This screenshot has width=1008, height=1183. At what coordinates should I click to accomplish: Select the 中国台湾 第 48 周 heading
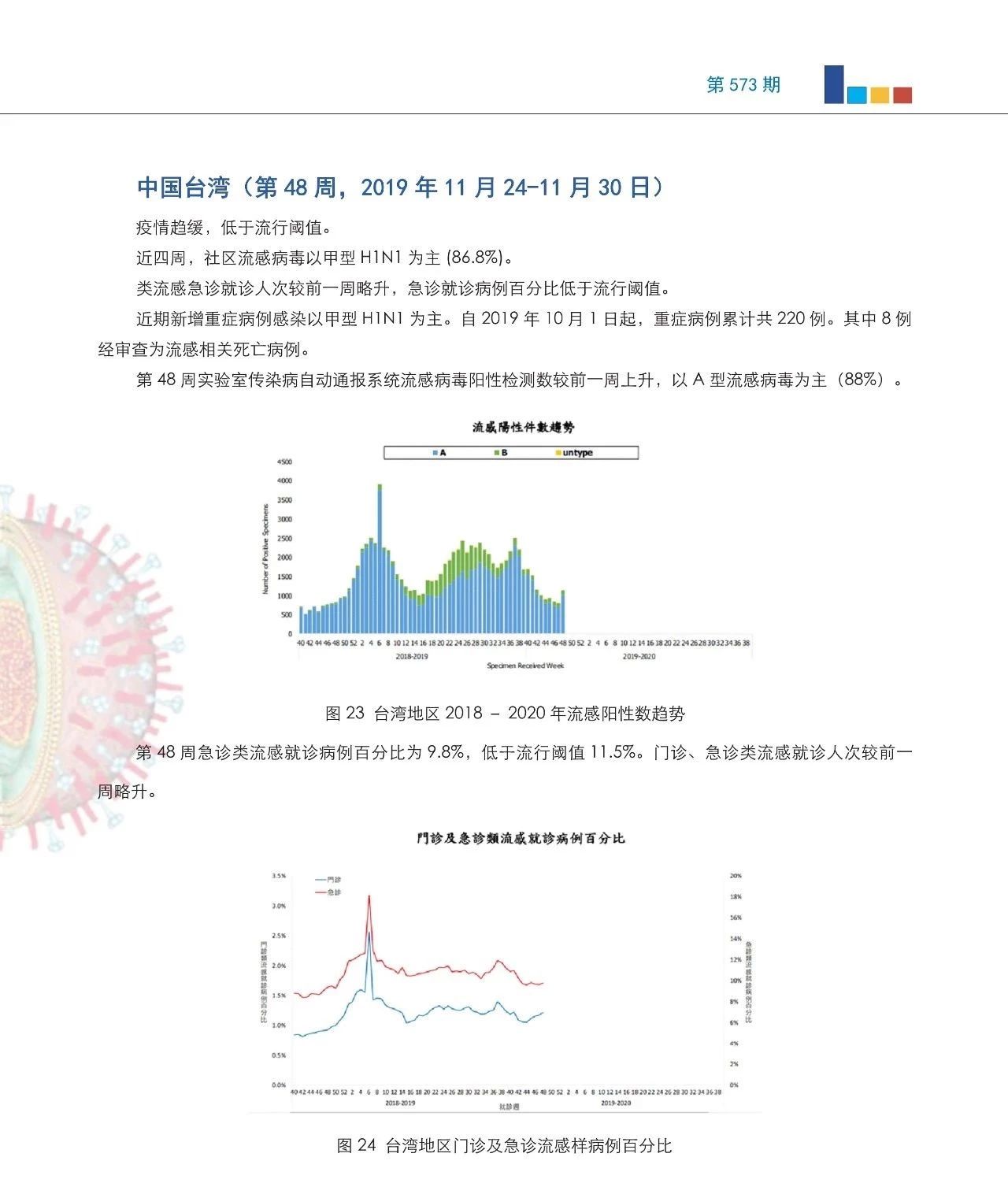click(400, 187)
